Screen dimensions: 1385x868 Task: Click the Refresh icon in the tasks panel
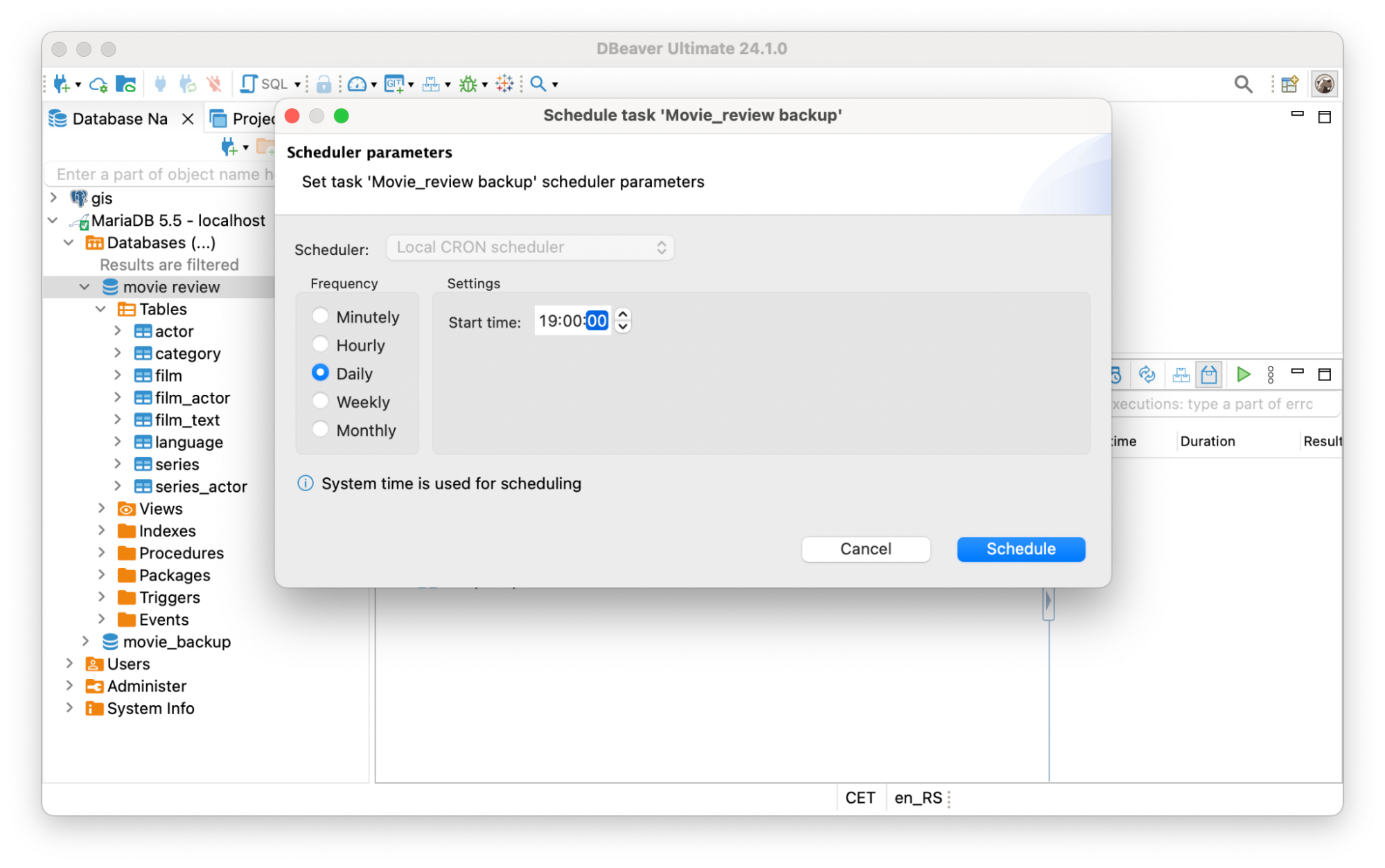pyautogui.click(x=1147, y=374)
